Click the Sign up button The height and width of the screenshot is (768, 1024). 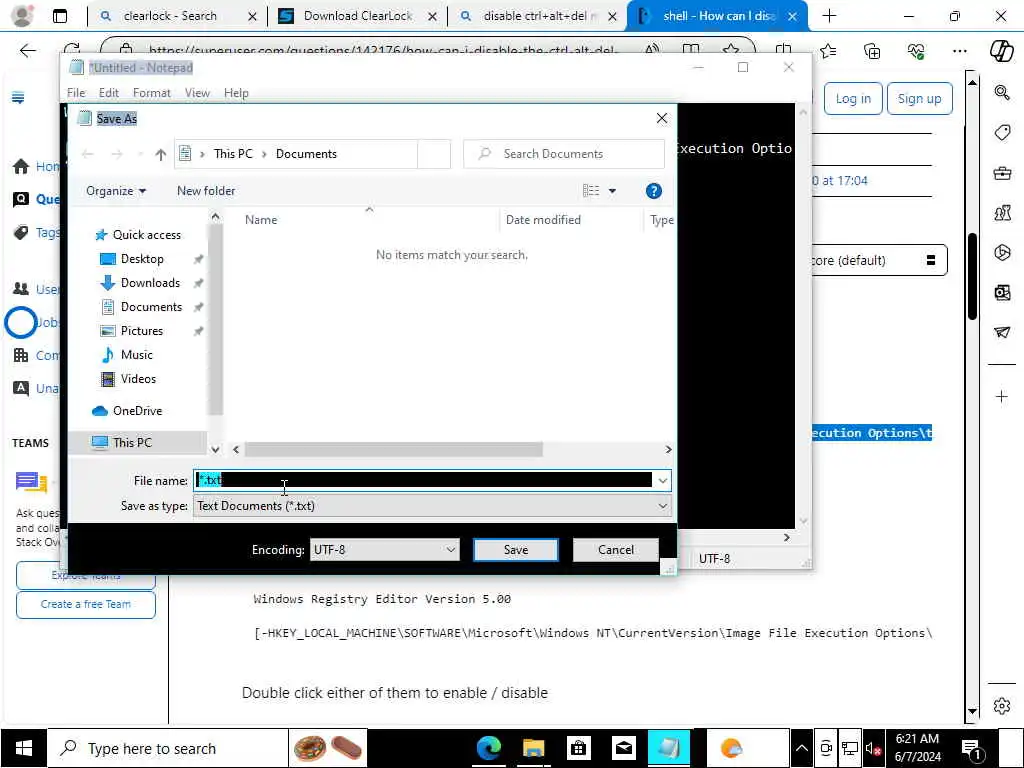coord(920,99)
